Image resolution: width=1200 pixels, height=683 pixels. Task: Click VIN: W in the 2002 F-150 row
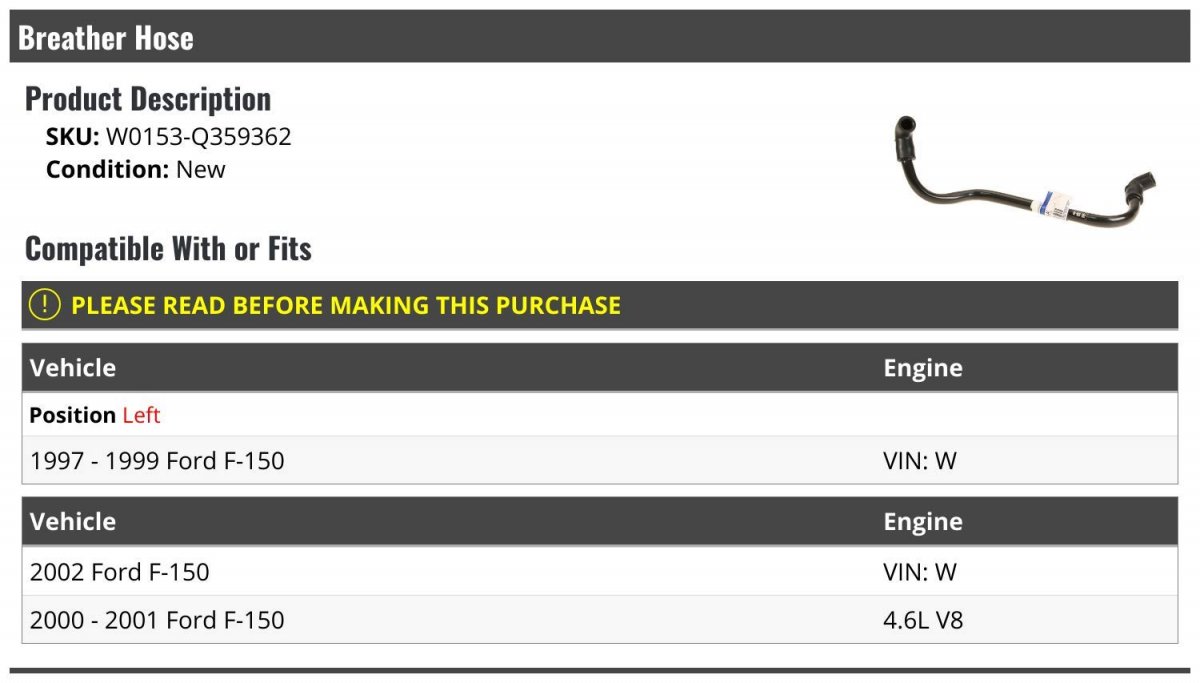point(920,572)
